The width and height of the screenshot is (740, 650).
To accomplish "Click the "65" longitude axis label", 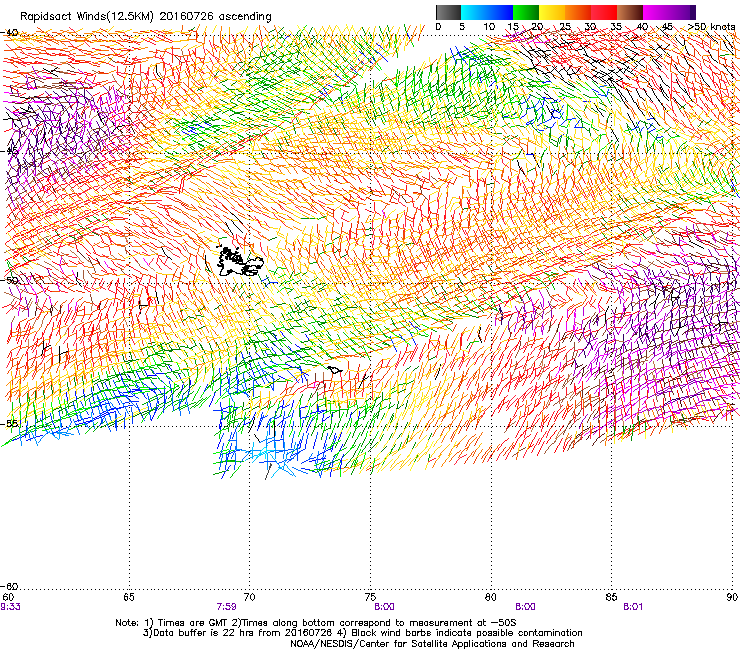I will (x=129, y=597).
